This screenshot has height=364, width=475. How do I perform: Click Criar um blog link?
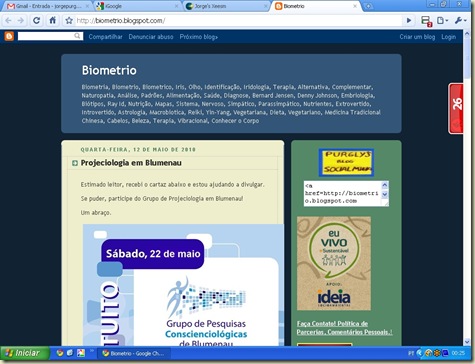point(417,37)
